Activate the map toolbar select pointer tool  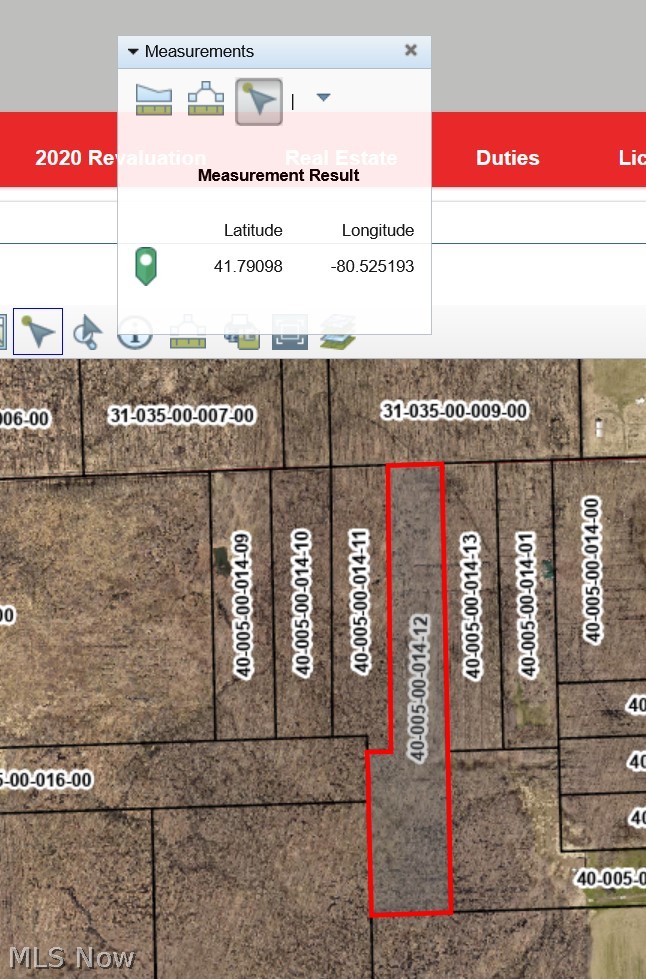[38, 331]
